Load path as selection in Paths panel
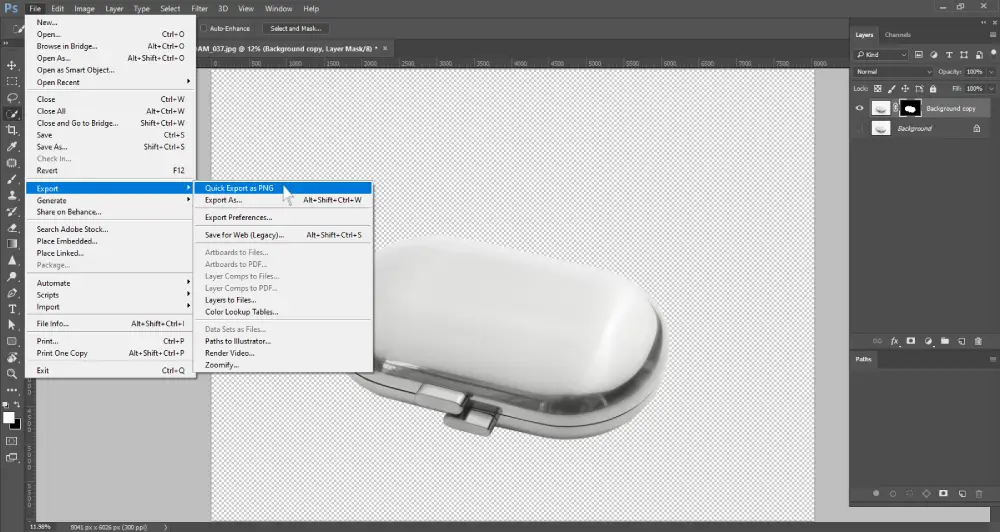 [909, 494]
